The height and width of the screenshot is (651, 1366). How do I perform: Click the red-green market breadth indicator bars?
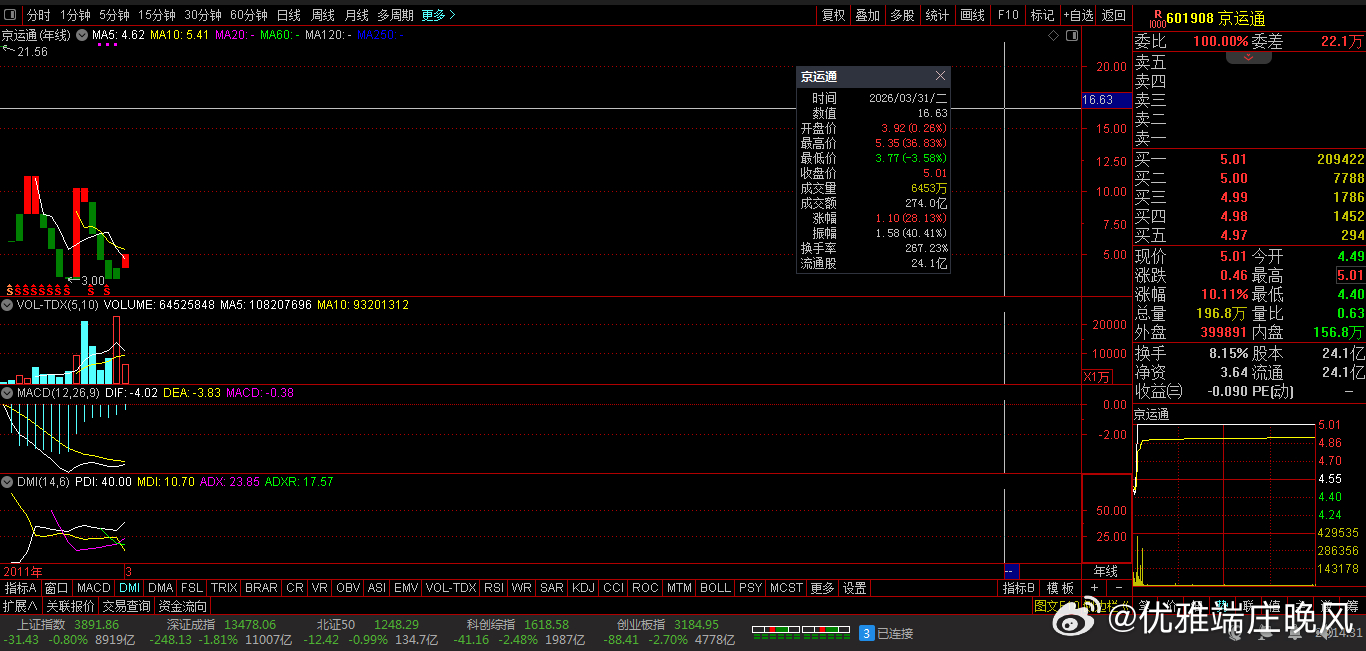(x=800, y=633)
